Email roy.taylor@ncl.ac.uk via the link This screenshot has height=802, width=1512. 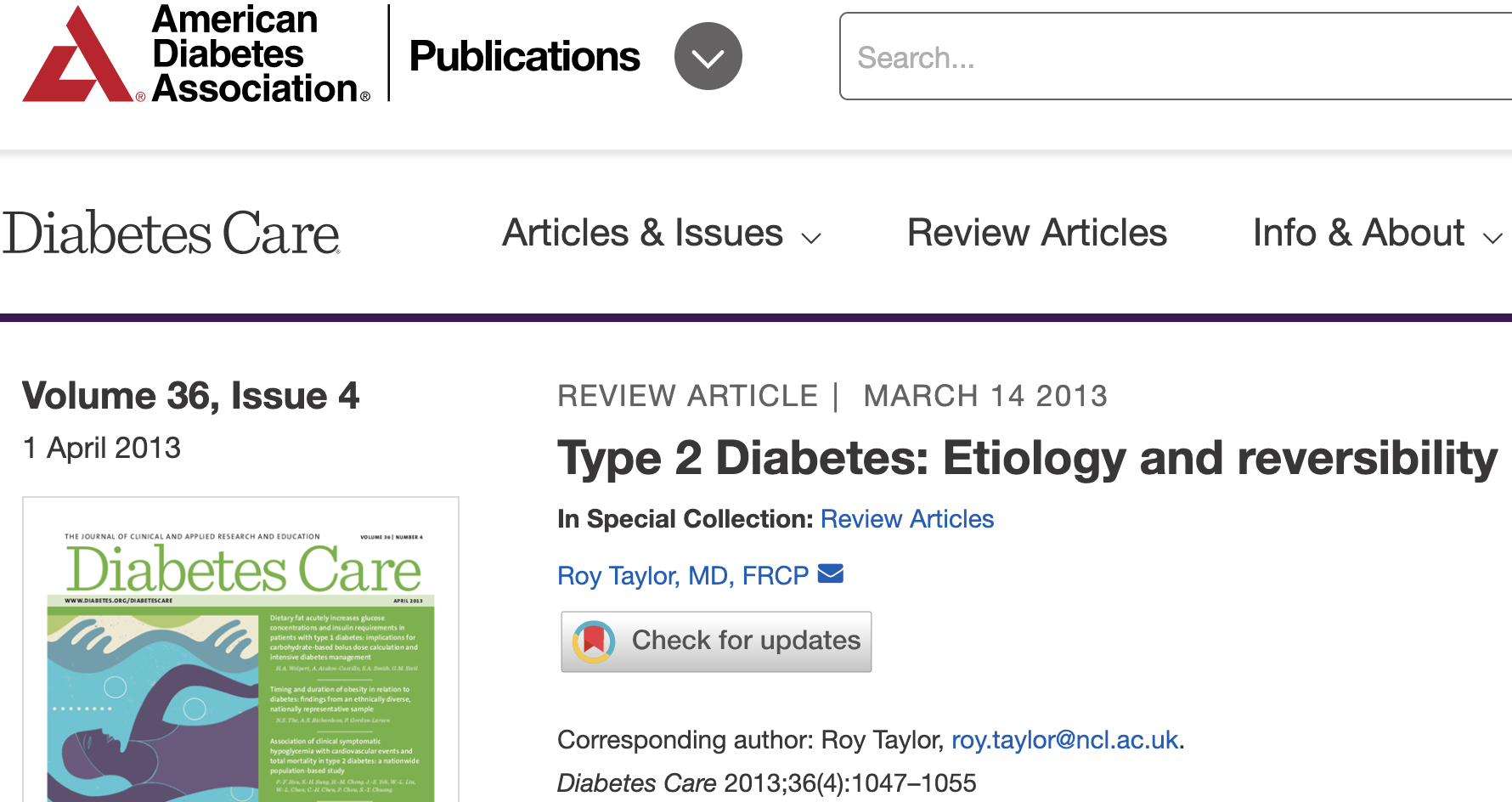pyautogui.click(x=1064, y=740)
